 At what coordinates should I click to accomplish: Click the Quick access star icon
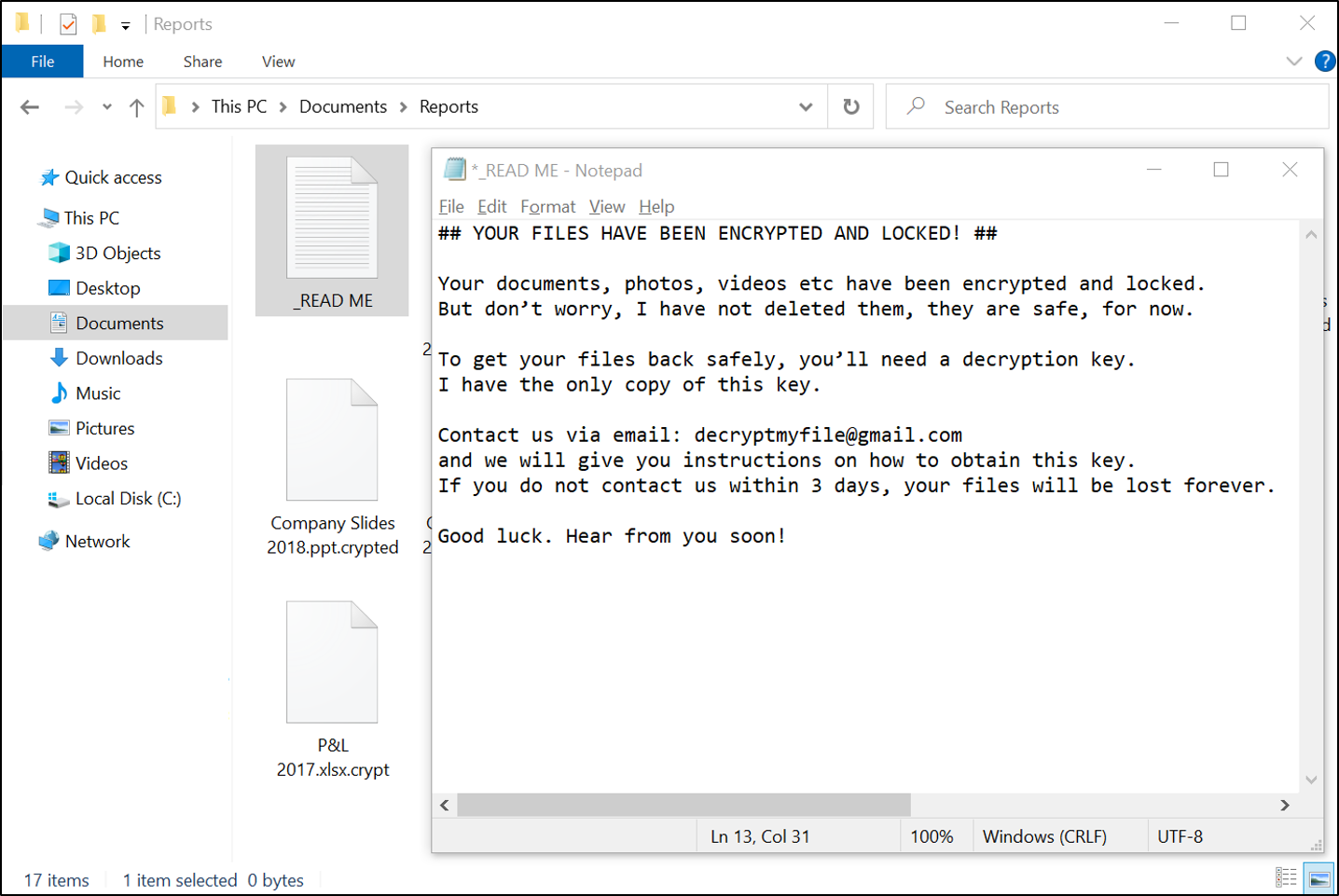point(49,177)
